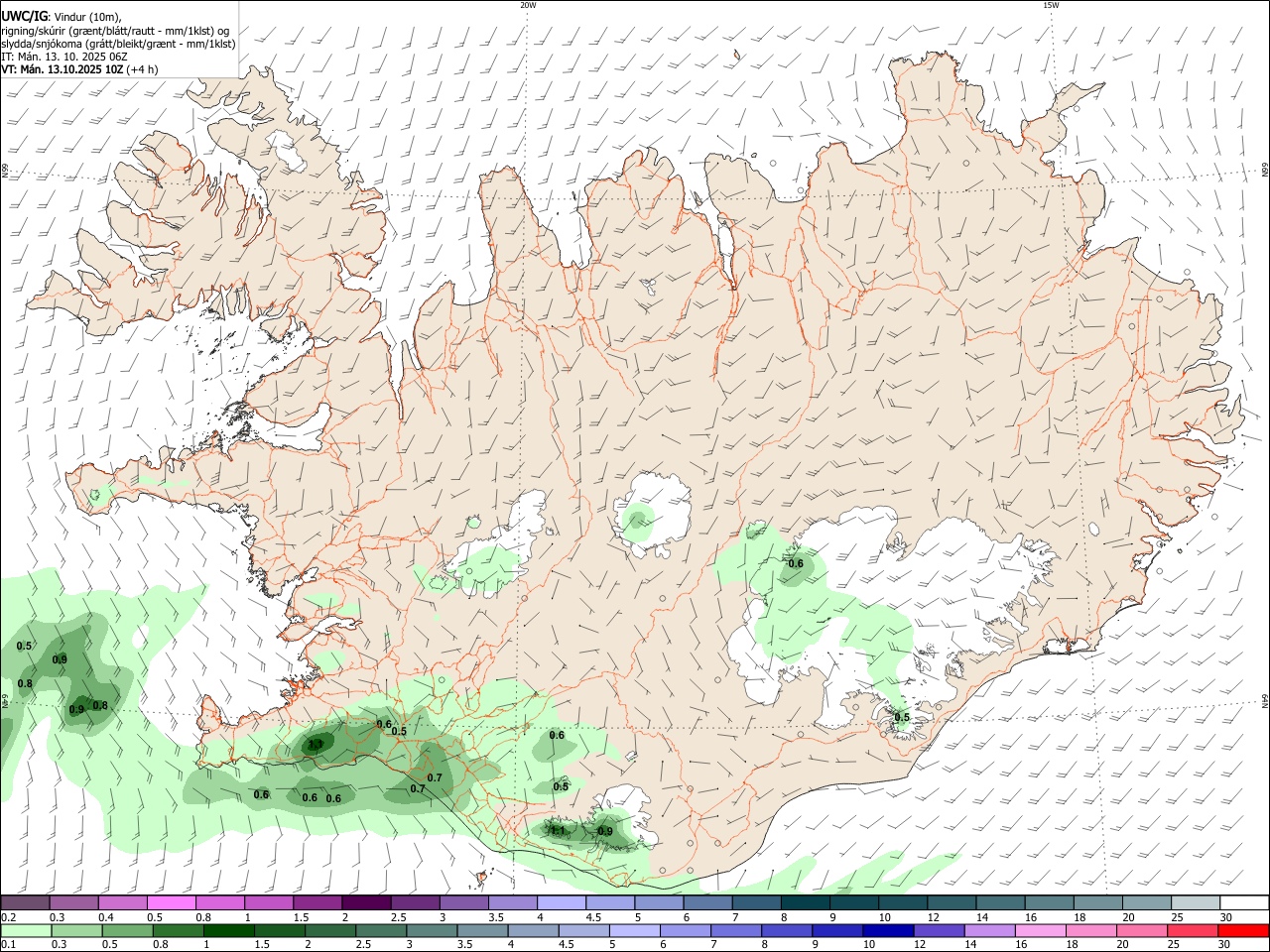Click the bold UWC/IG title text
Viewport: 1270px width, 952px height.
click(24, 16)
